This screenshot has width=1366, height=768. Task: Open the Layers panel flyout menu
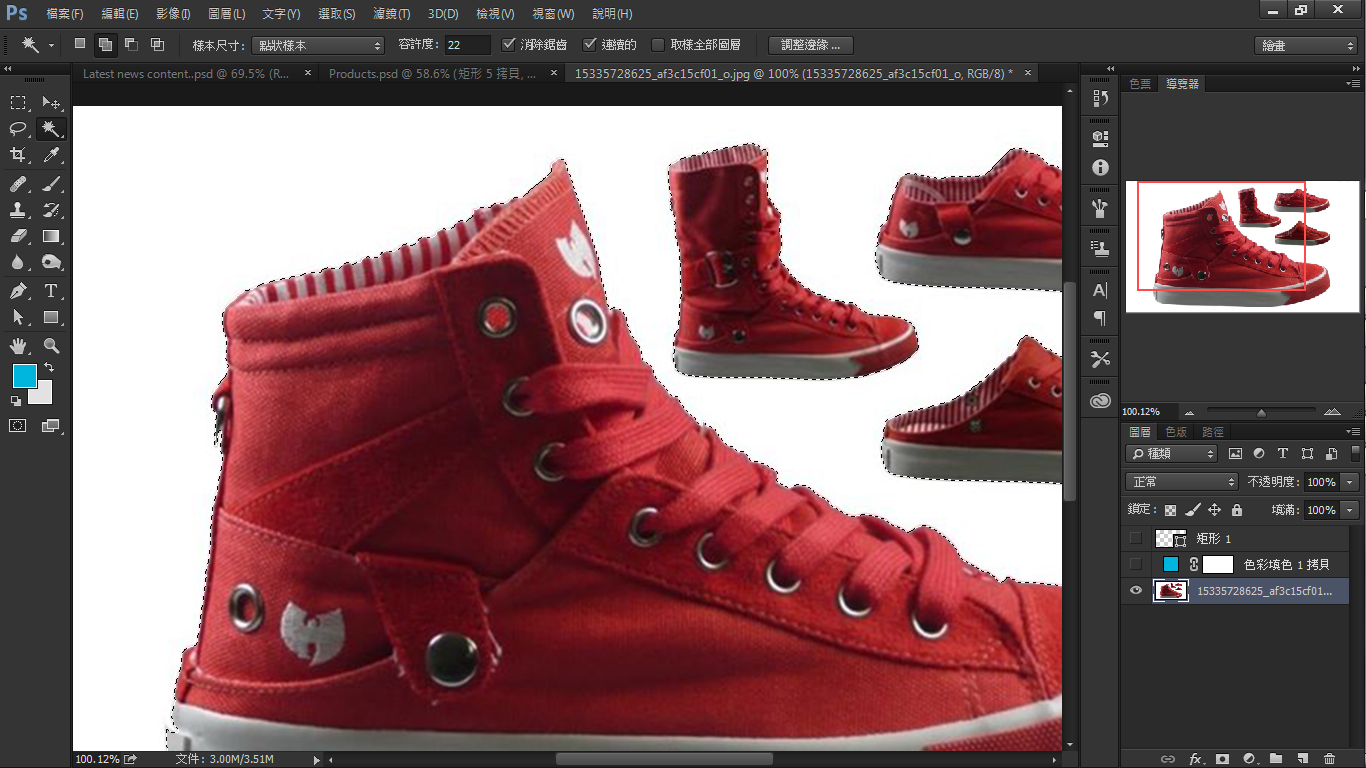(1353, 432)
